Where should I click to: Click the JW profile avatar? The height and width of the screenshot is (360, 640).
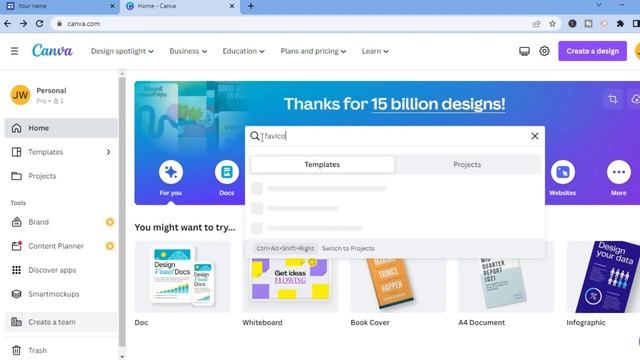(x=20, y=95)
